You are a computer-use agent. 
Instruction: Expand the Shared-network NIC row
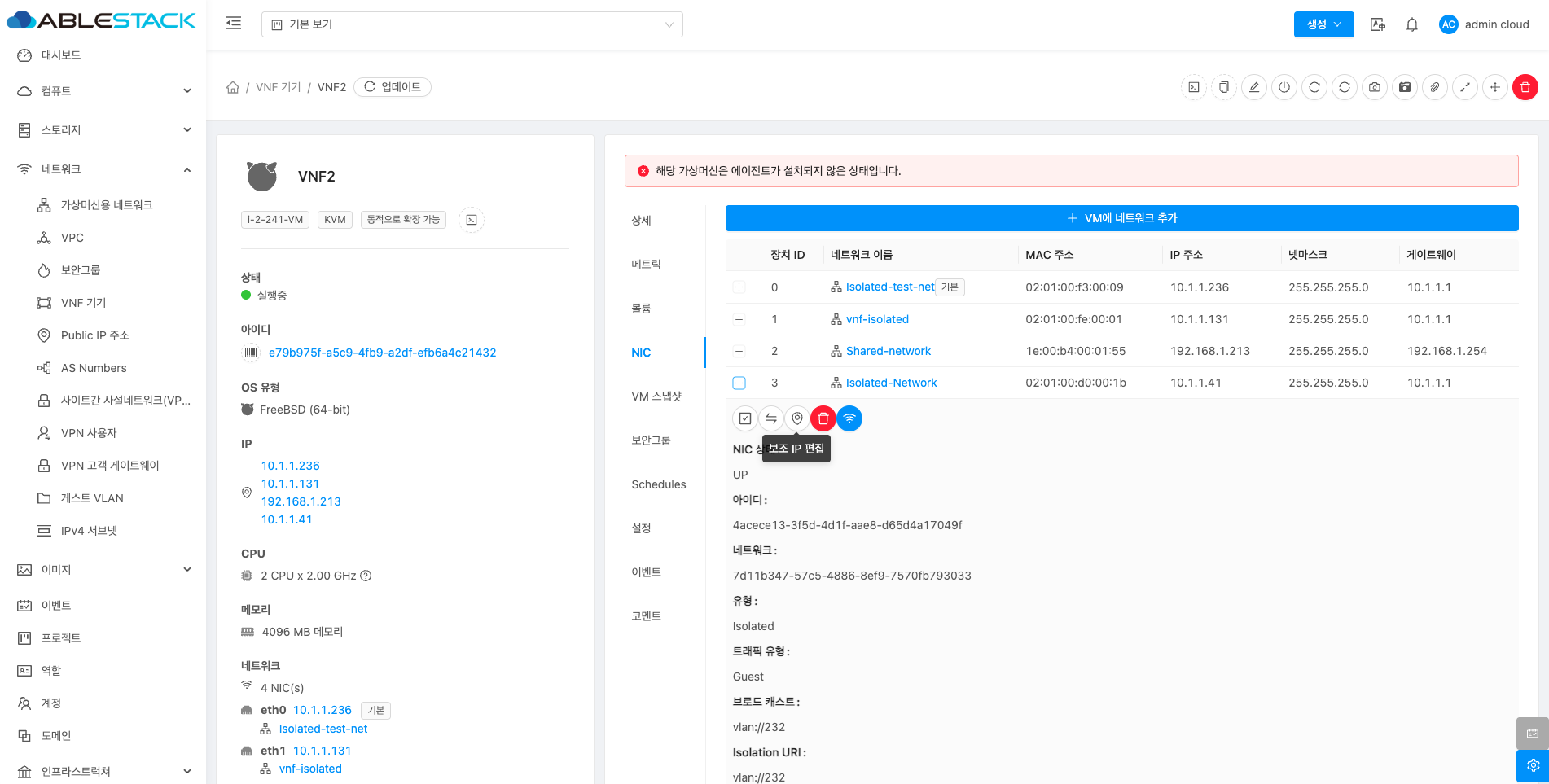[x=739, y=351]
